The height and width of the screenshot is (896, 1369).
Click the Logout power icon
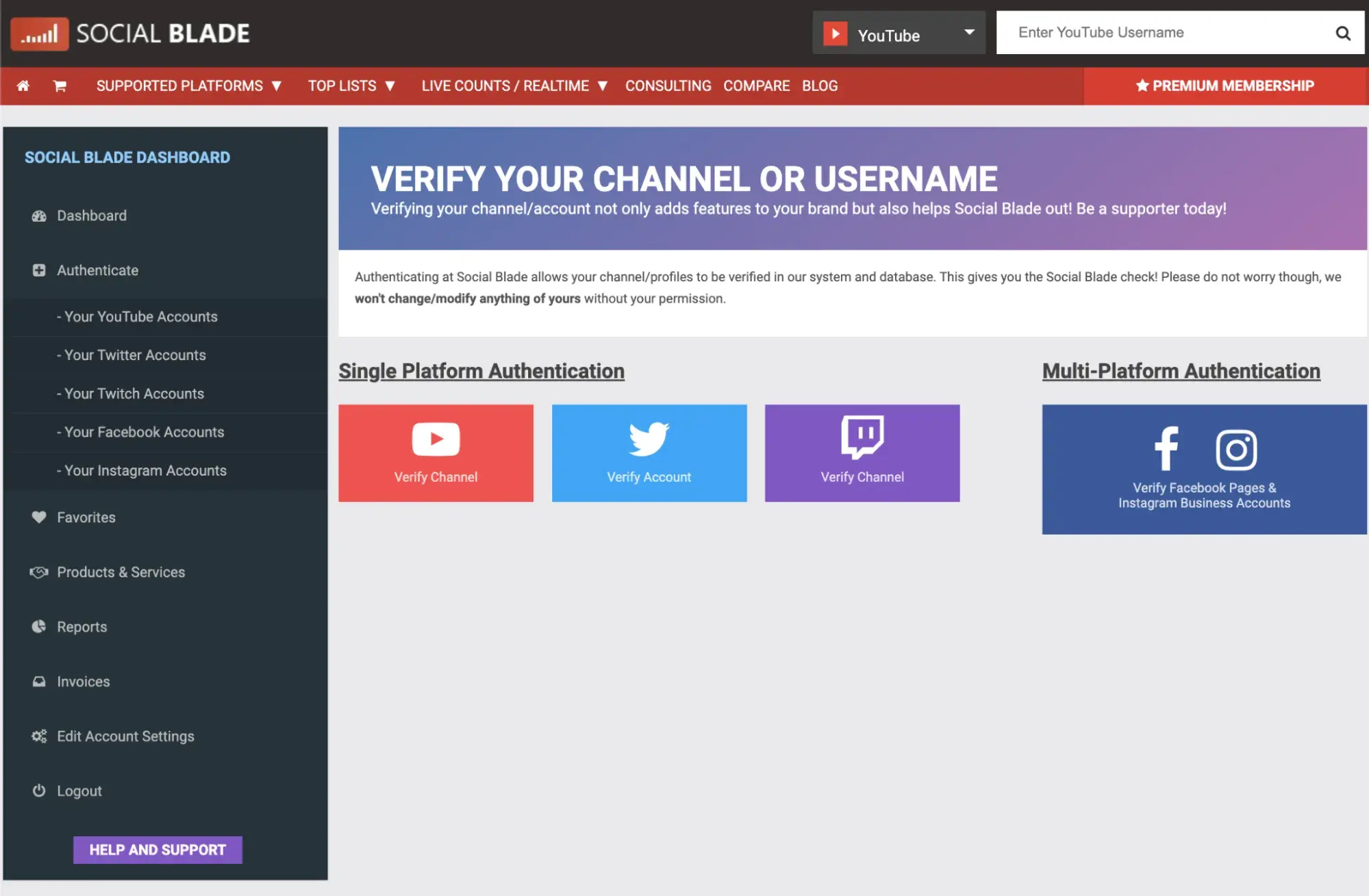(39, 791)
